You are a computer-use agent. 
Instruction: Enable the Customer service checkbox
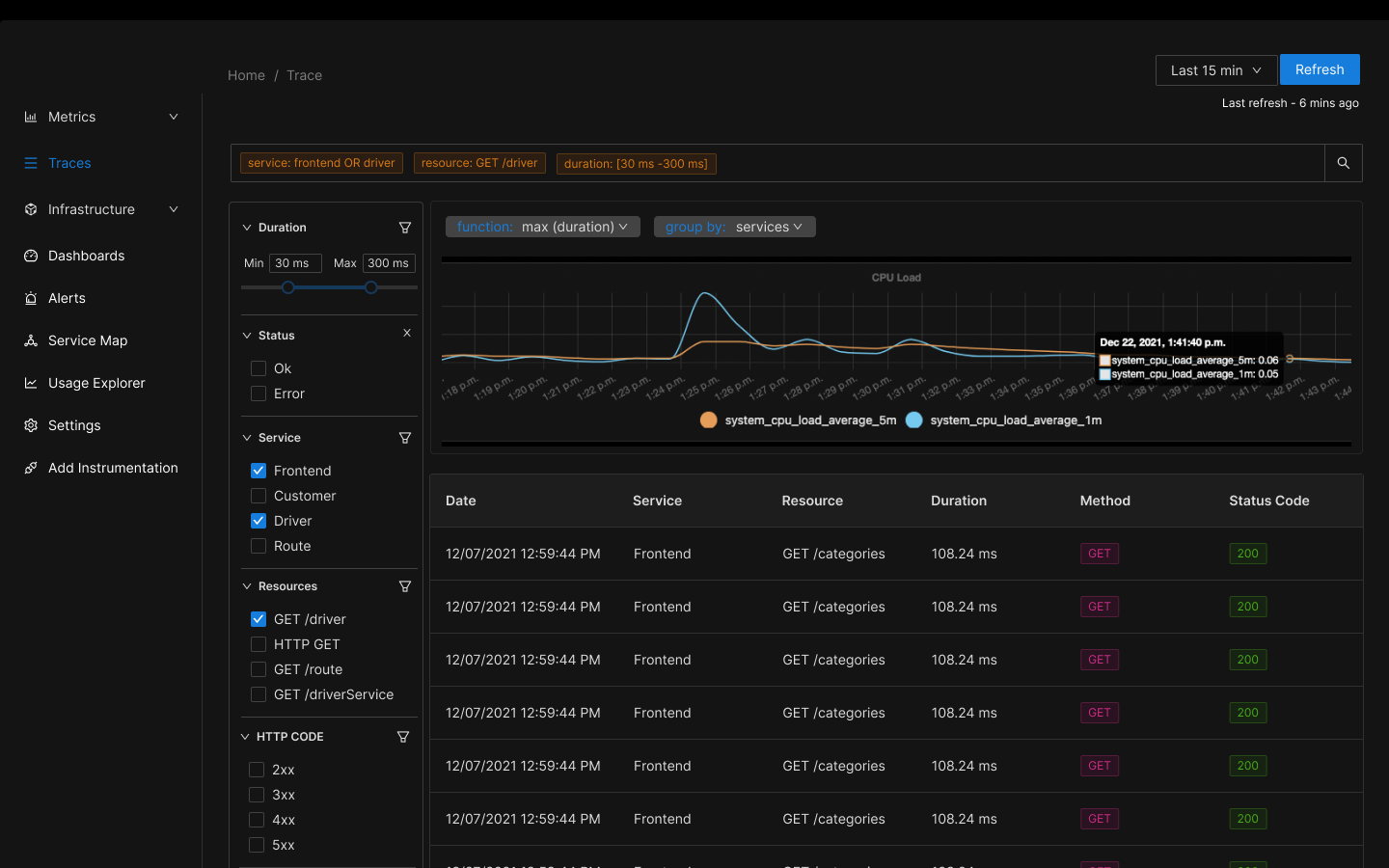258,495
